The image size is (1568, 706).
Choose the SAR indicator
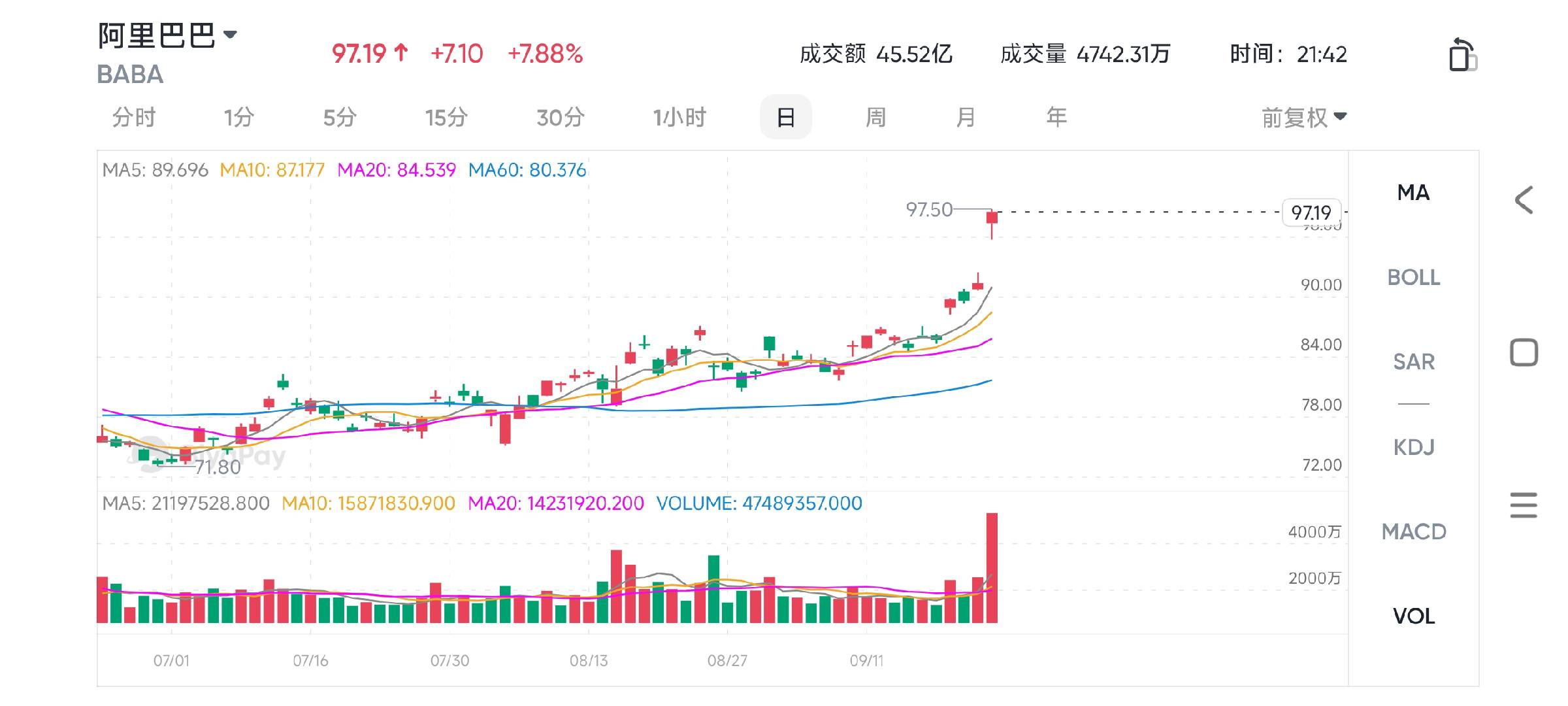[x=1413, y=361]
